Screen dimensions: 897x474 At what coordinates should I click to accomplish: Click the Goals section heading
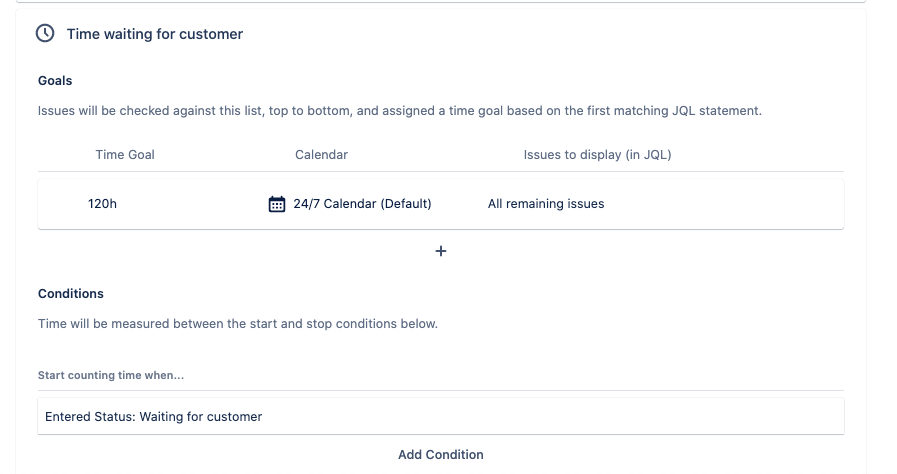pos(55,80)
